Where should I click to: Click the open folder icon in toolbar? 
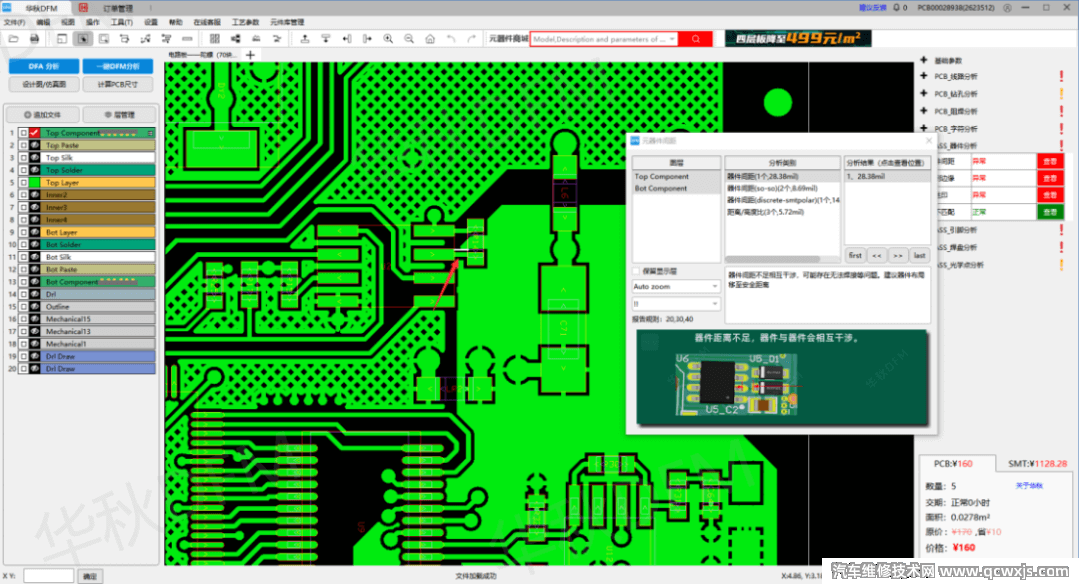13,39
